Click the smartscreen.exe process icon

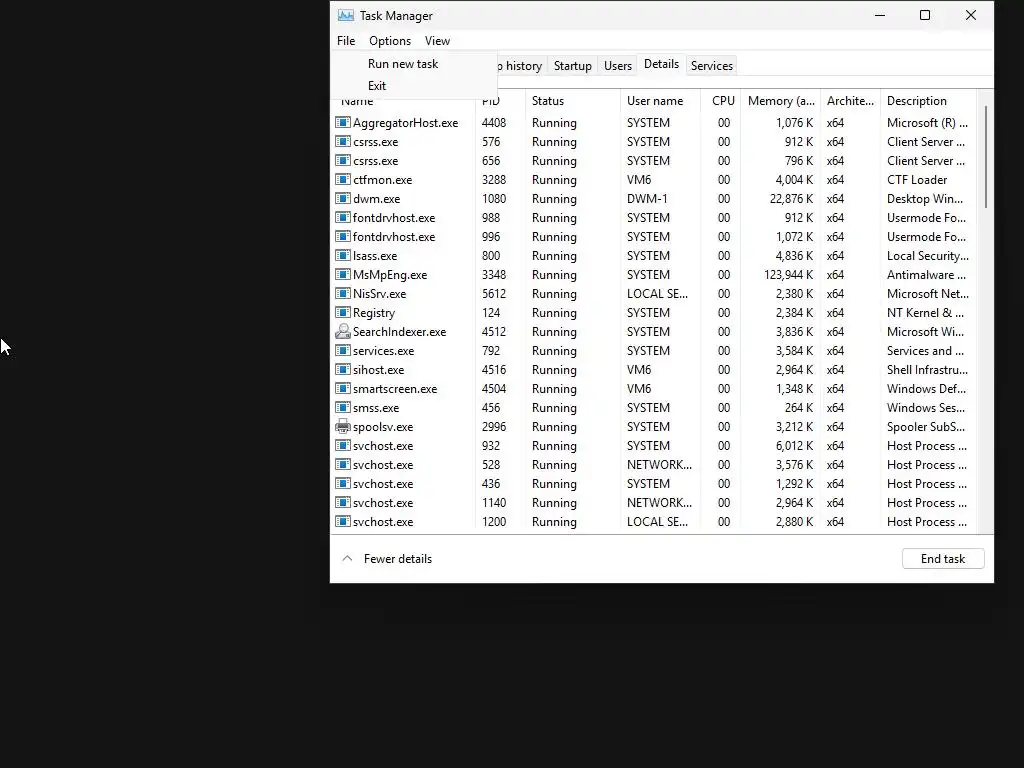343,388
